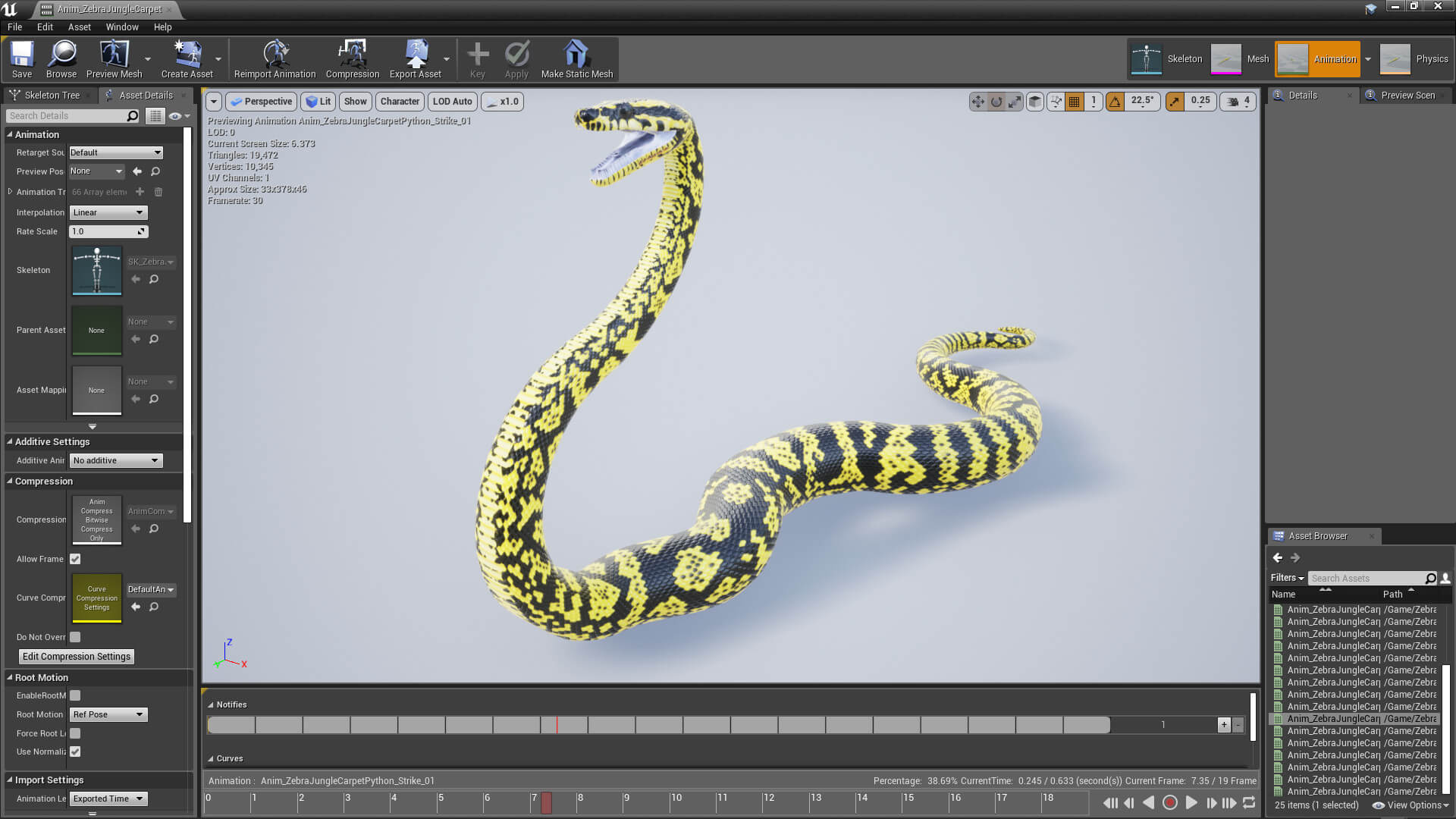The height and width of the screenshot is (819, 1456).
Task: Switch to the Skeleton Tree tab
Action: pos(51,95)
